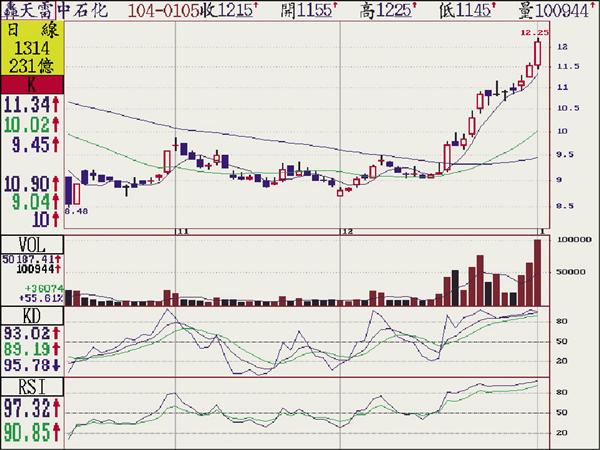Select the red K indicator header
The width and height of the screenshot is (600, 450).
(x=32, y=85)
